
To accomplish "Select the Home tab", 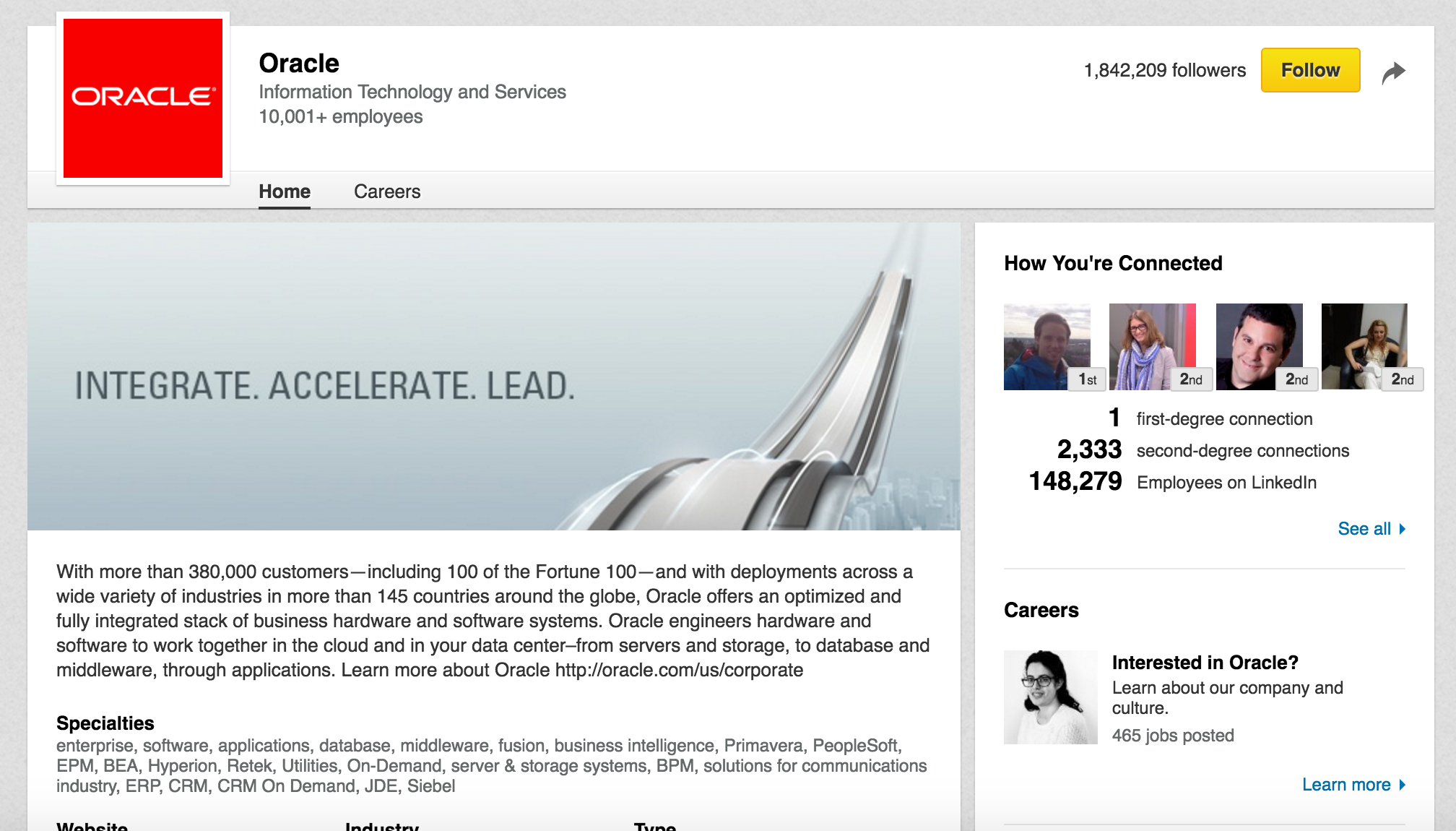I will (x=285, y=191).
